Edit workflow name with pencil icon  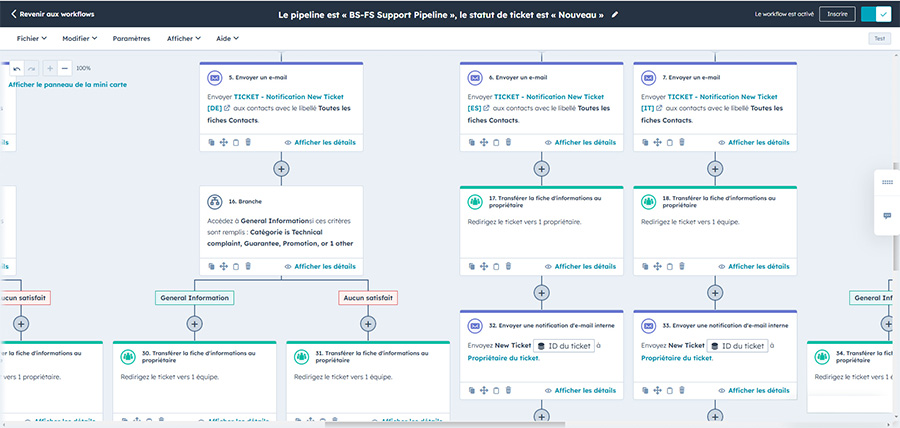615,15
